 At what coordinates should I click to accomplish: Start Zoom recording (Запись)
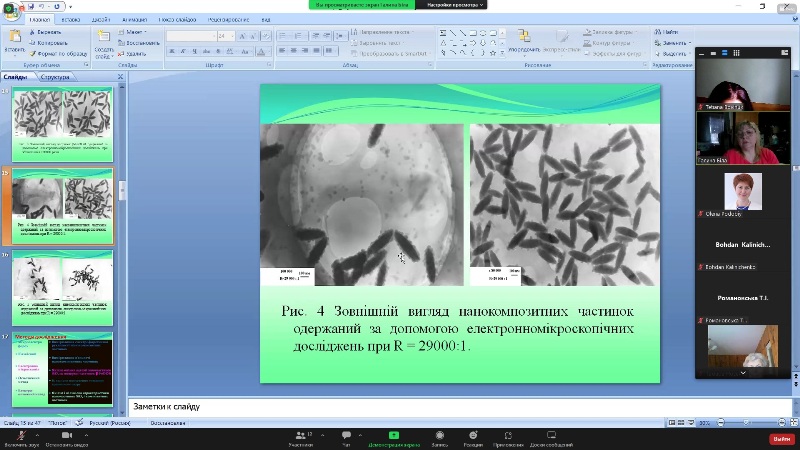pyautogui.click(x=439, y=437)
